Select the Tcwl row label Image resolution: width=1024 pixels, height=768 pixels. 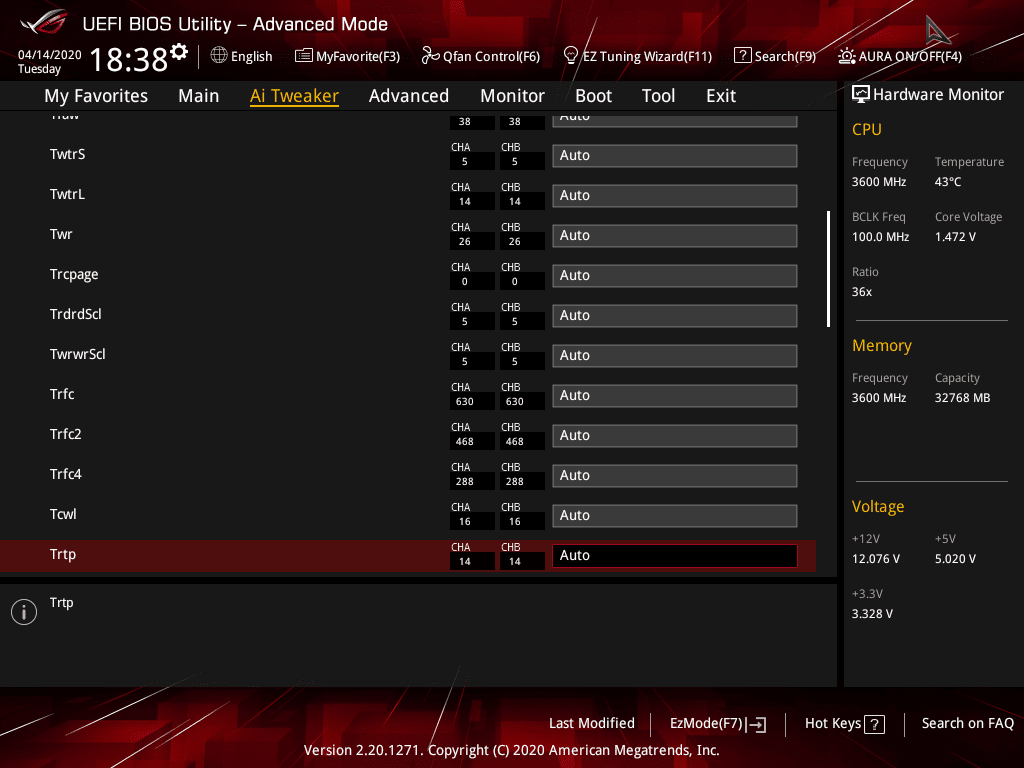tap(63, 514)
